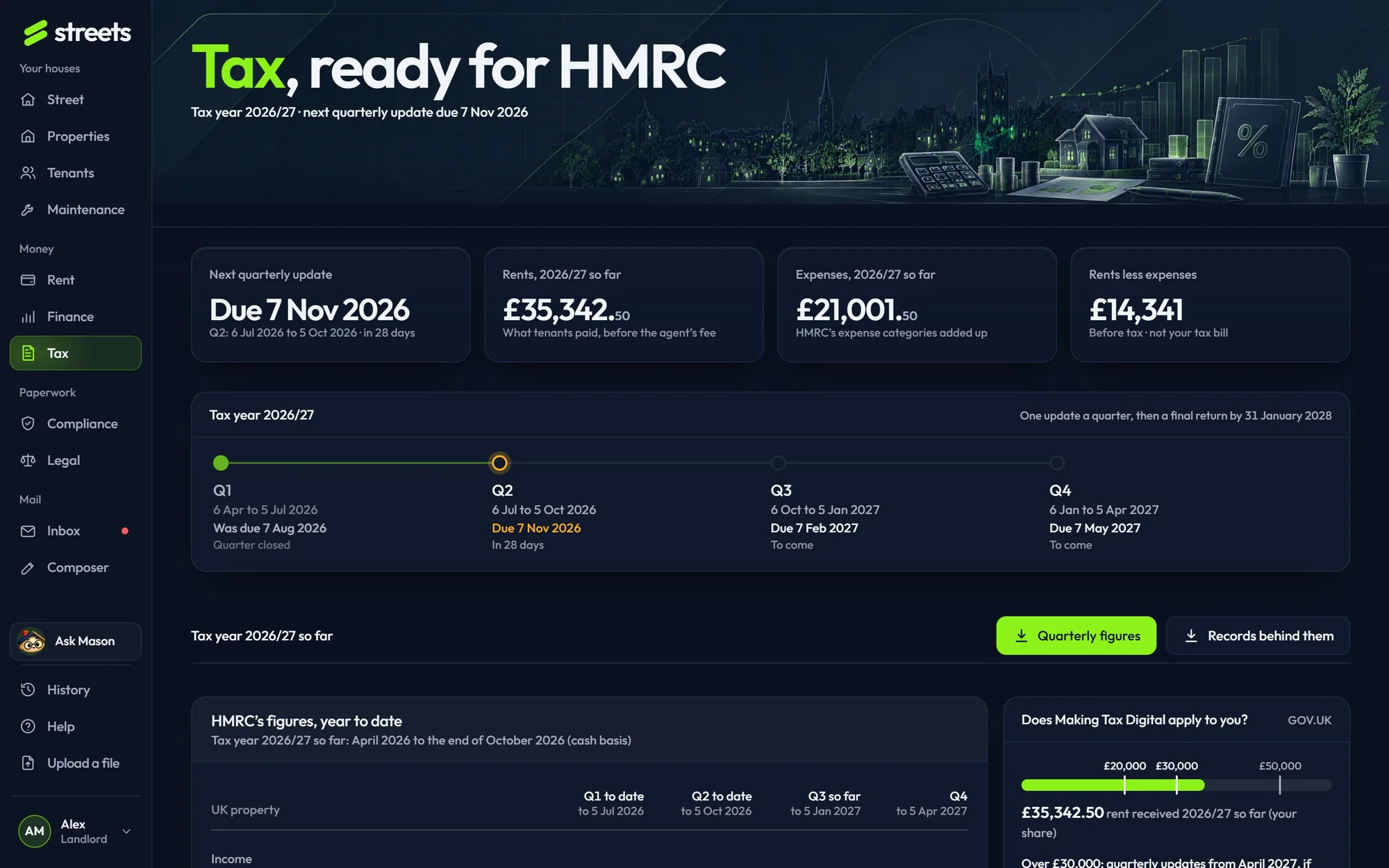Viewport: 1389px width, 868px height.
Task: Click the streets logo icon
Action: click(35, 33)
